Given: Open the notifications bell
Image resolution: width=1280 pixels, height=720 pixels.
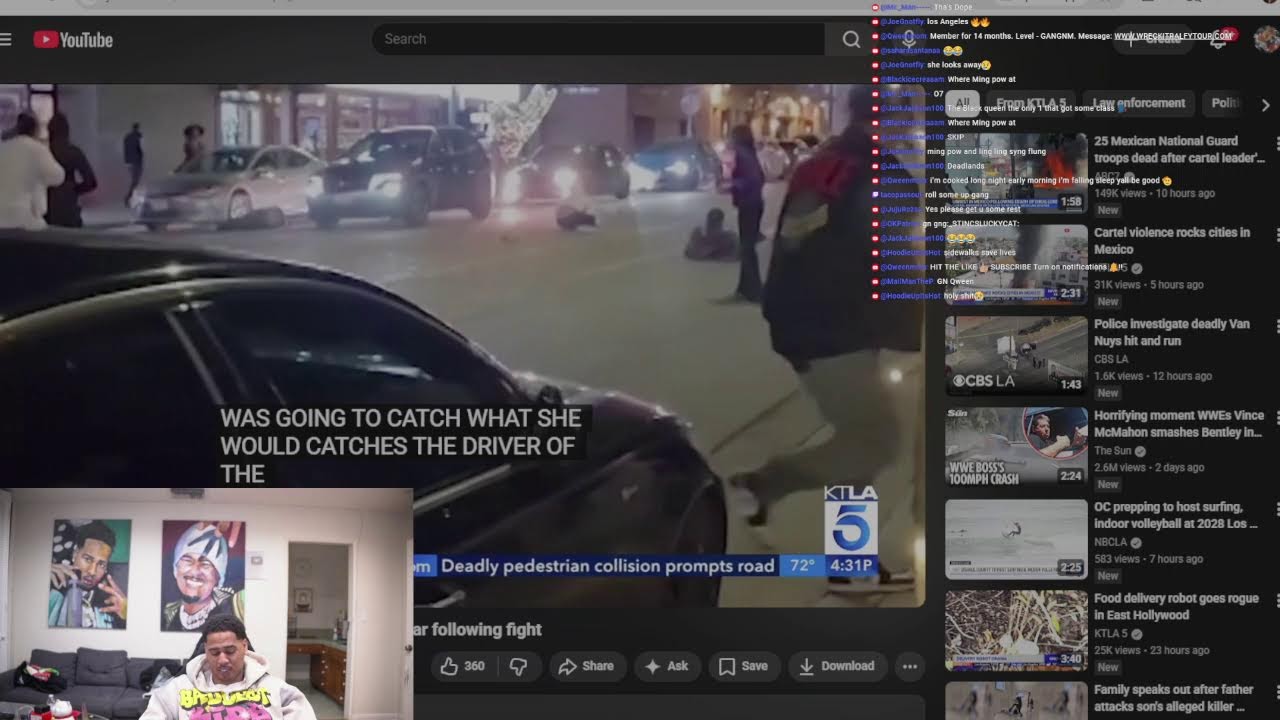Looking at the screenshot, I should point(1218,39).
